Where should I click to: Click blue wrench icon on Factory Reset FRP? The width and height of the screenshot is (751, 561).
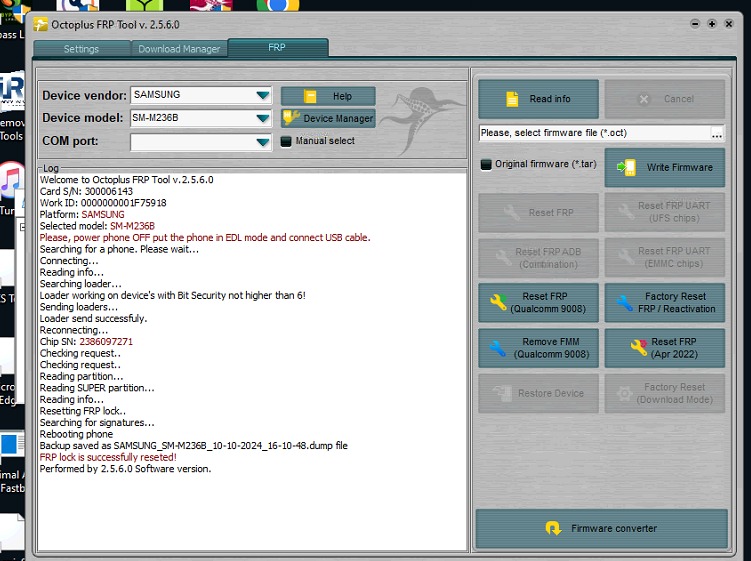[625, 303]
